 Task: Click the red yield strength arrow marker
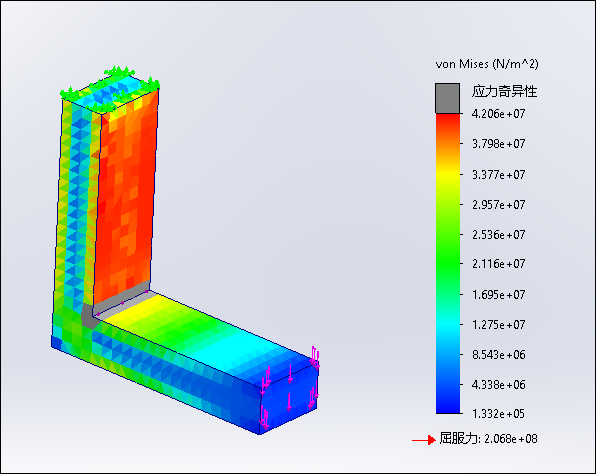pos(424,440)
